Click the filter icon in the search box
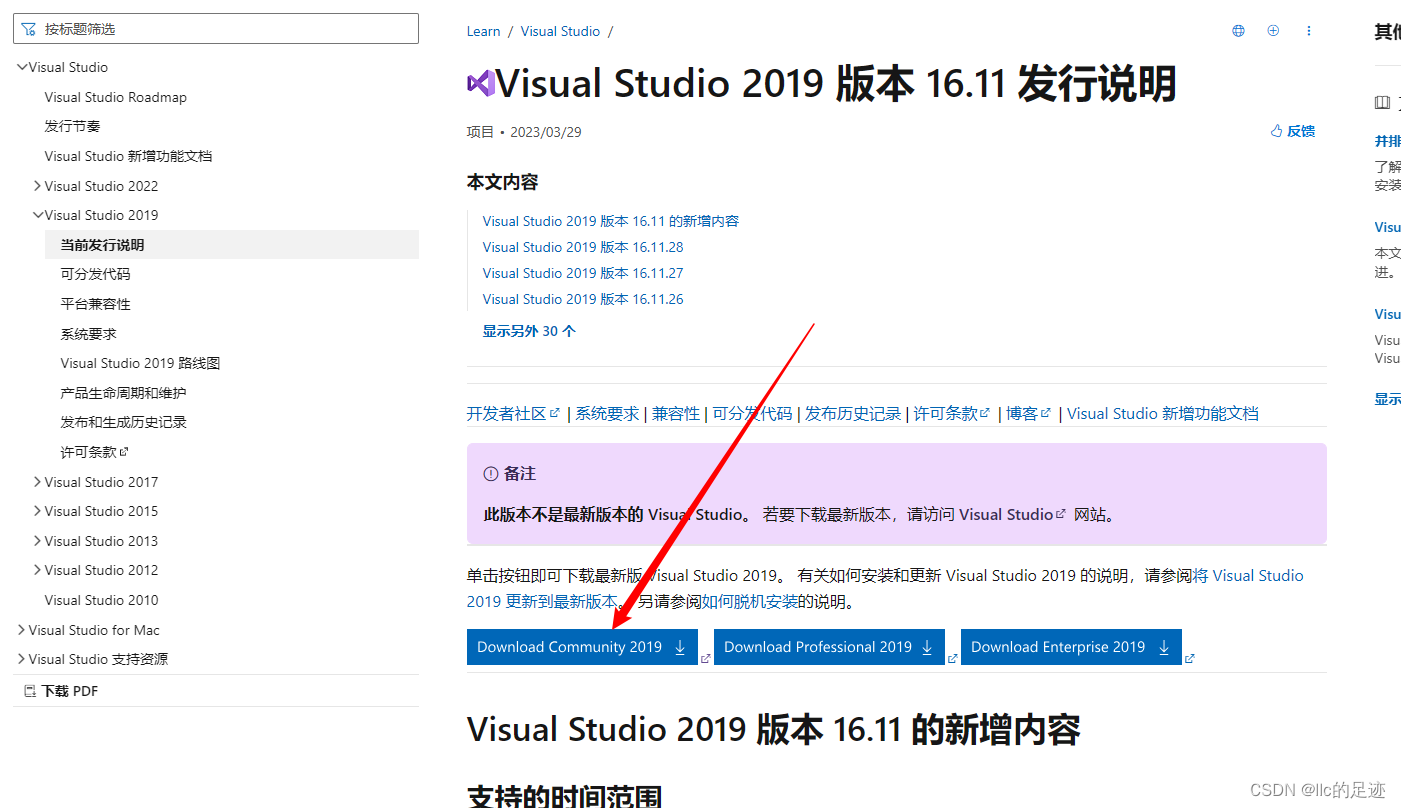This screenshot has height=808, width=1401. [29, 29]
